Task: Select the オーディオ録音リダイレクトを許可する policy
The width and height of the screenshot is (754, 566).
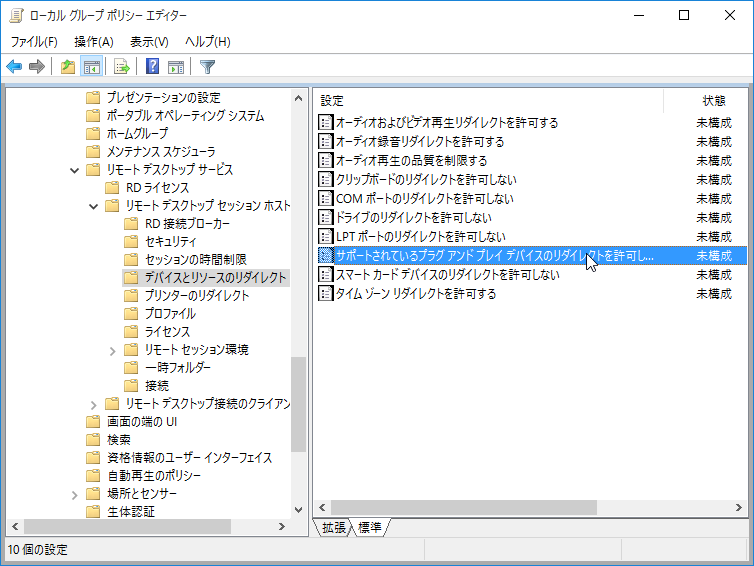Action: pyautogui.click(x=420, y=141)
